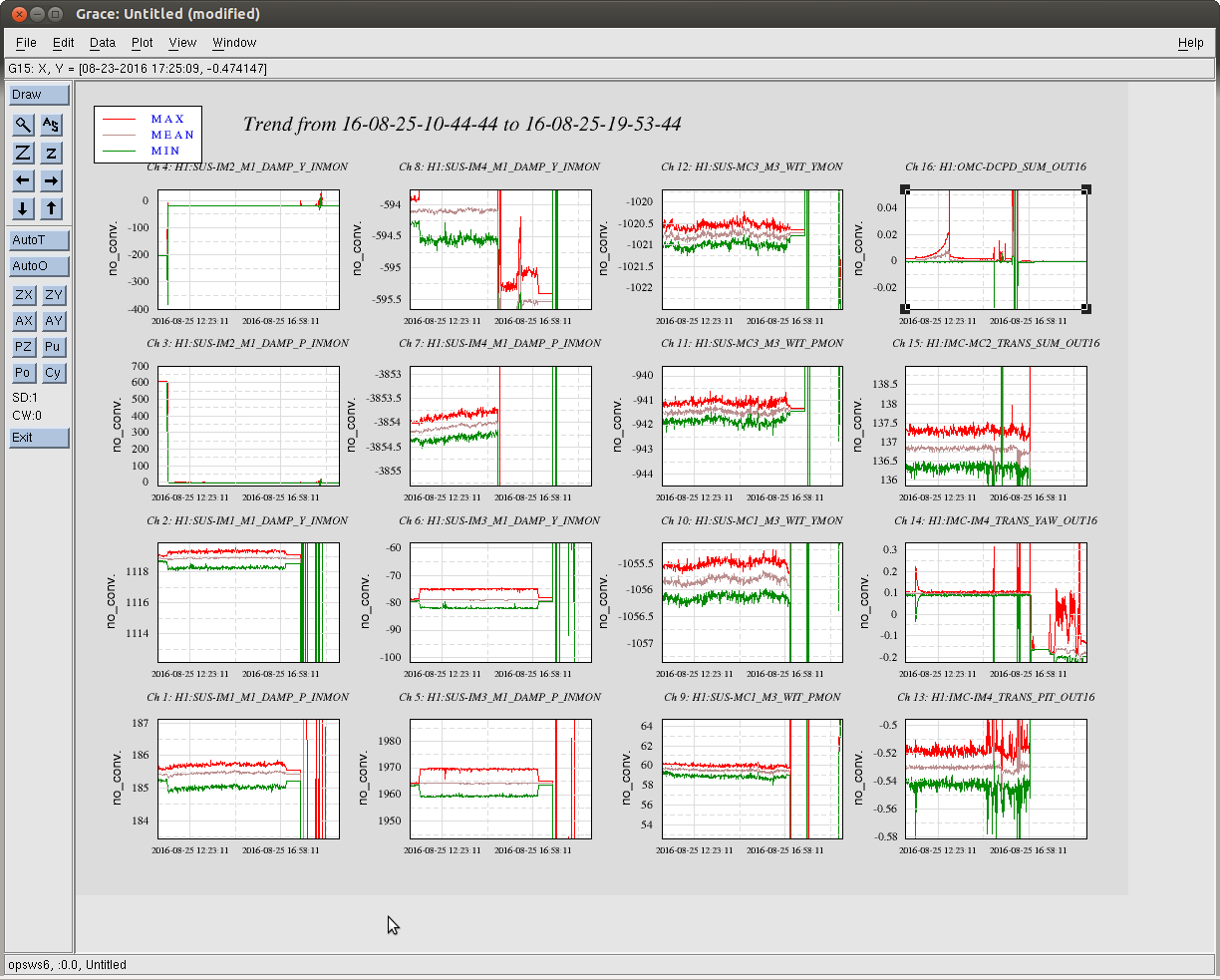Close the Grace window with the red button
The height and width of the screenshot is (980, 1220).
point(17,14)
